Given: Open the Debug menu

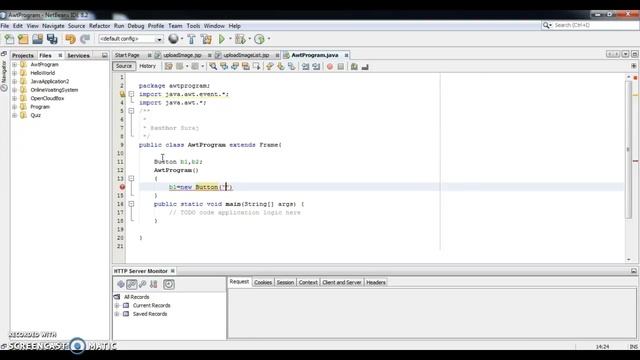Looking at the screenshot, I should pos(136,26).
